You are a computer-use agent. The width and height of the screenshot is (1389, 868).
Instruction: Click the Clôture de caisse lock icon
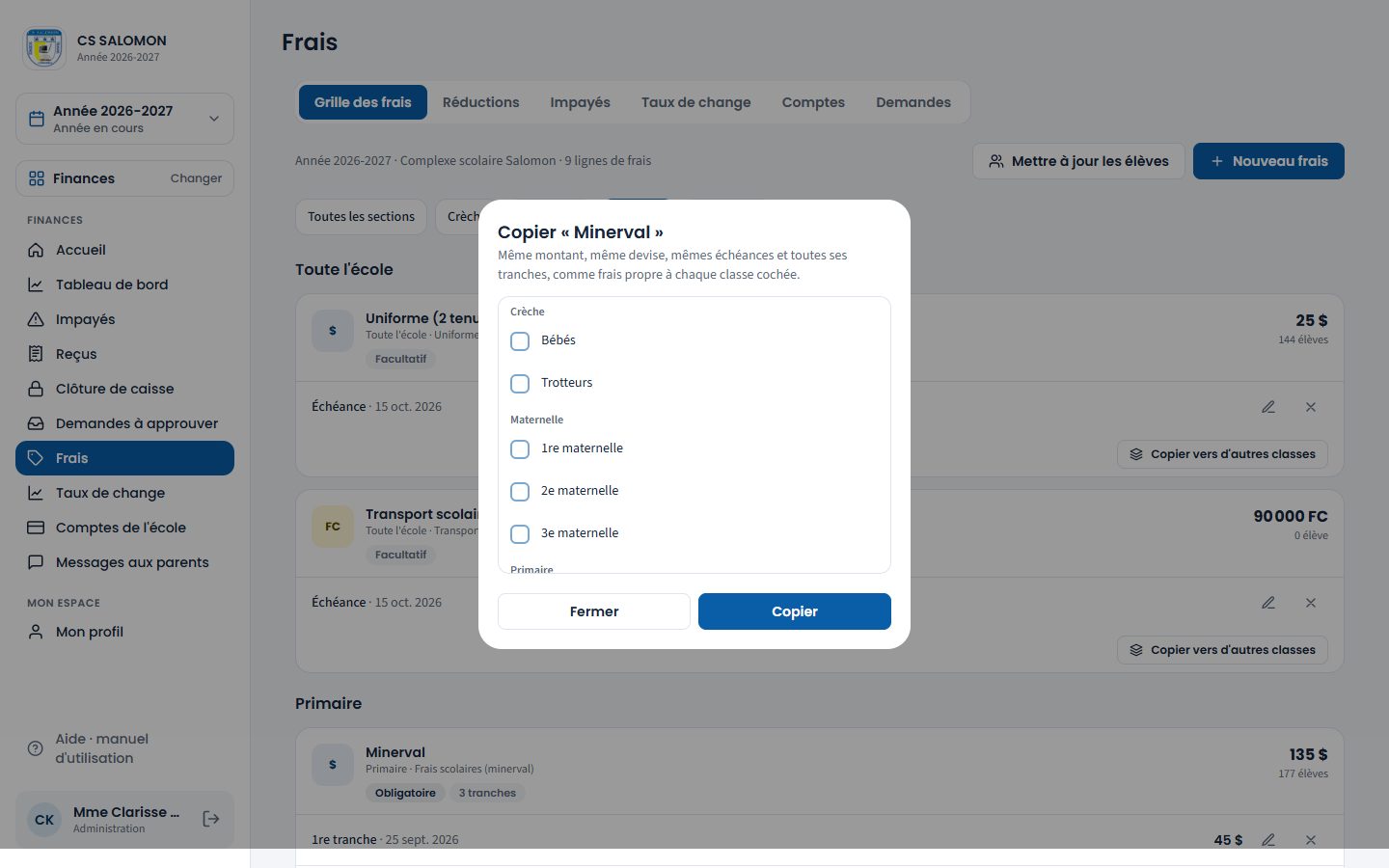pyautogui.click(x=36, y=389)
